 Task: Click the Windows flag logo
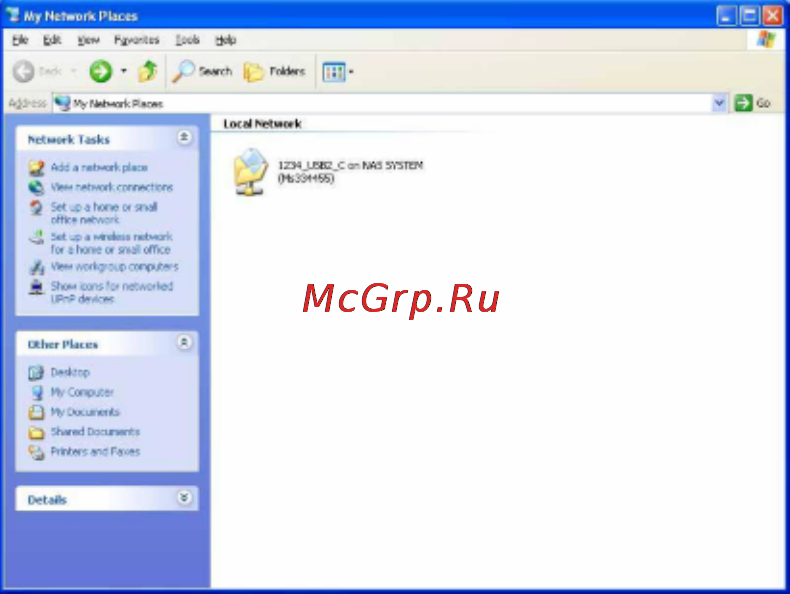coord(766,39)
